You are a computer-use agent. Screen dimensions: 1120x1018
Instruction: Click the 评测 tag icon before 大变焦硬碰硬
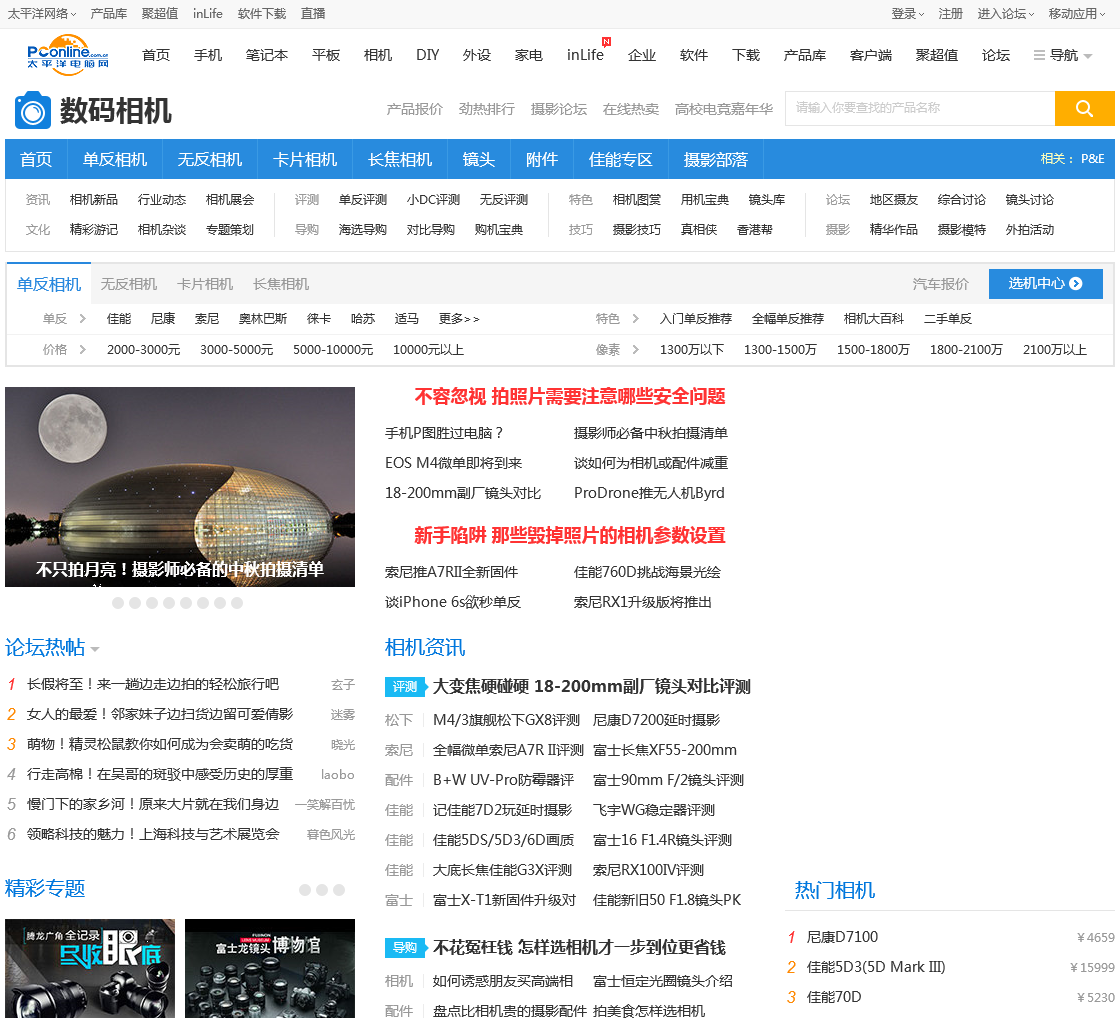pyautogui.click(x=406, y=687)
